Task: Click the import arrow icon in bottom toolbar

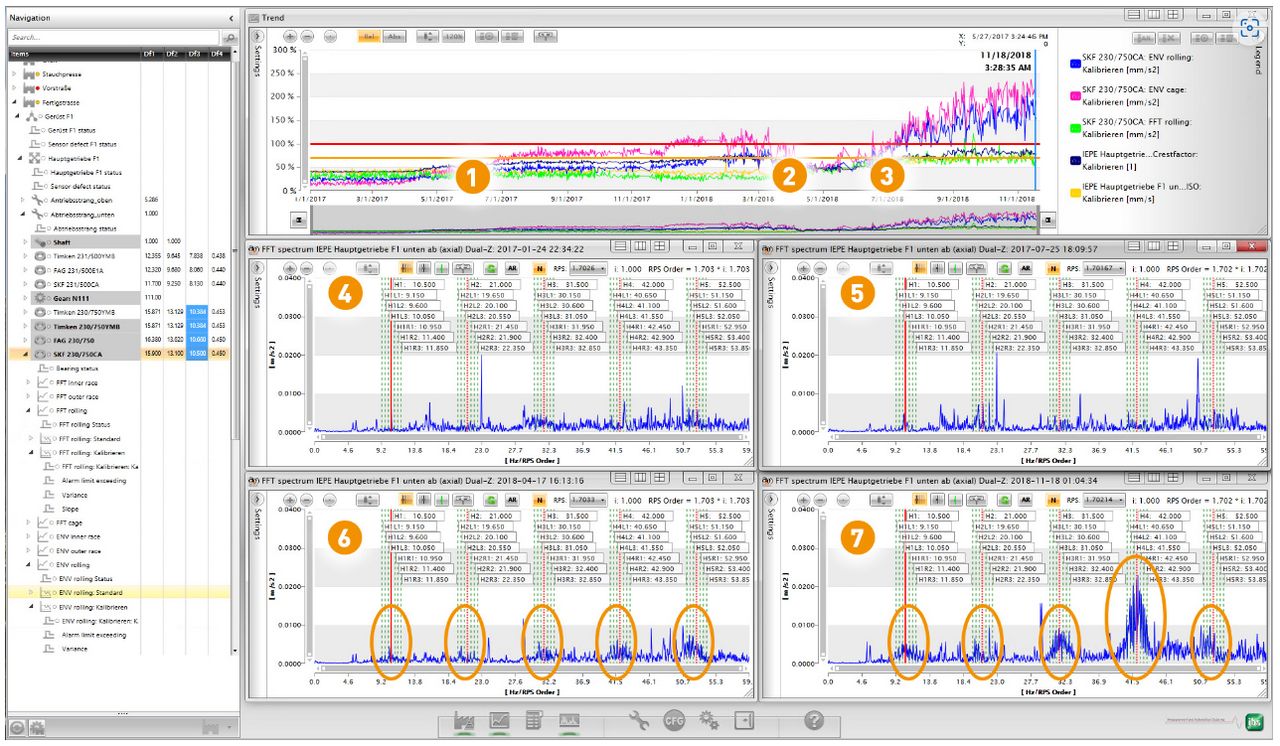Action: pos(743,720)
